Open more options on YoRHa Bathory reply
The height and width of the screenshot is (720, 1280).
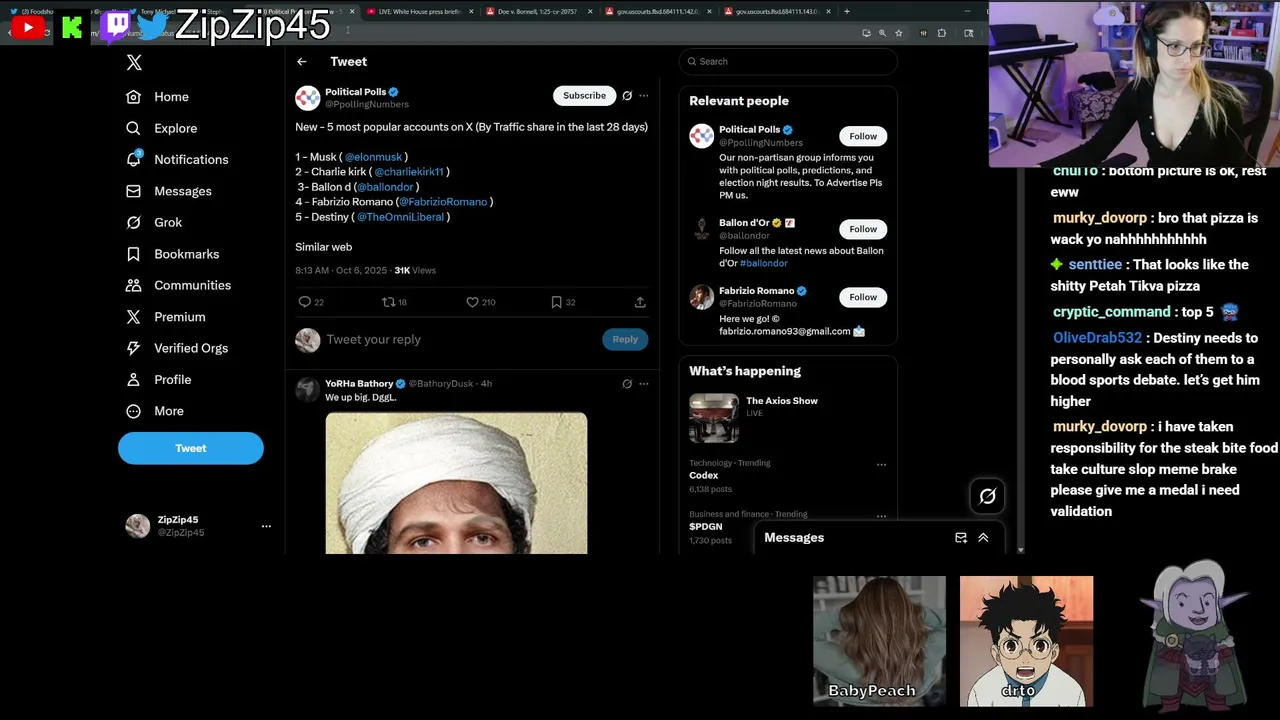[x=644, y=384]
